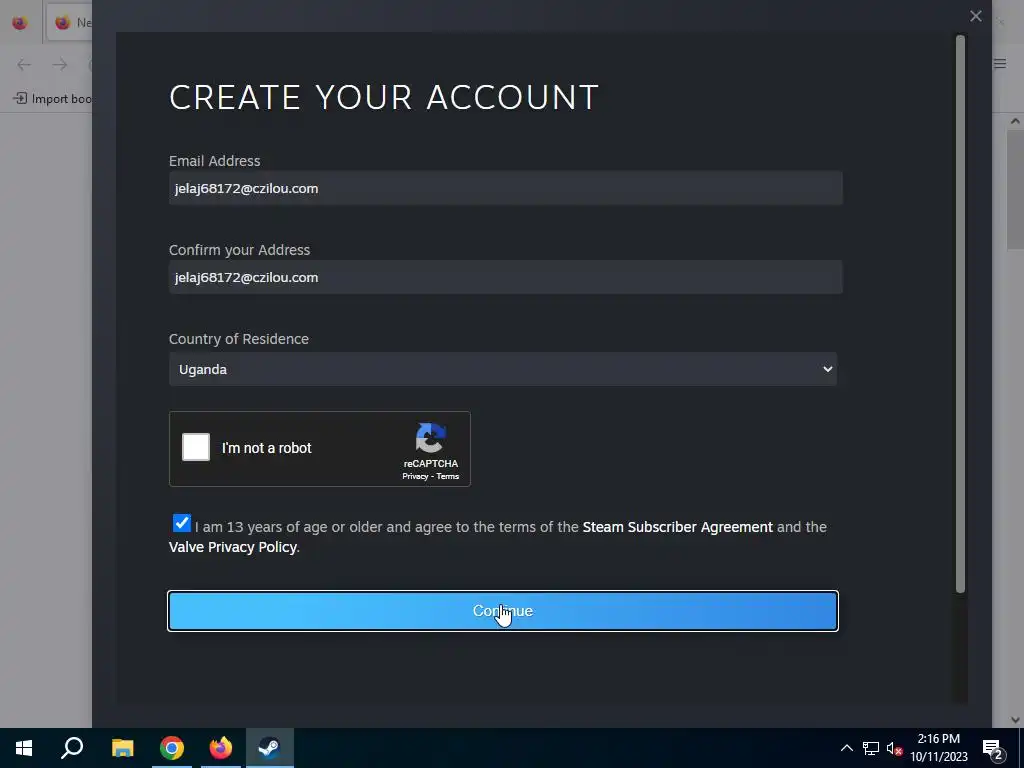Check the I'm not a robot box
The image size is (1024, 768).
pyautogui.click(x=196, y=447)
